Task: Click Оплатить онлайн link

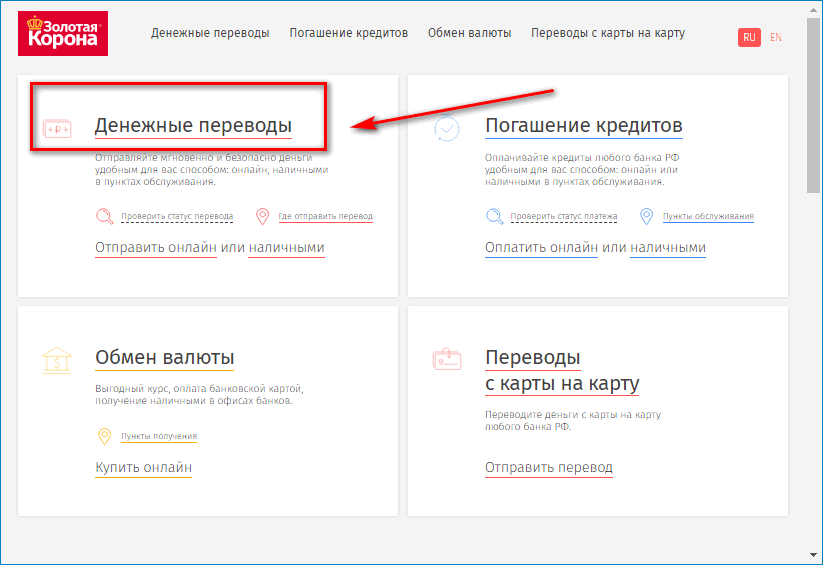Action: 541,248
